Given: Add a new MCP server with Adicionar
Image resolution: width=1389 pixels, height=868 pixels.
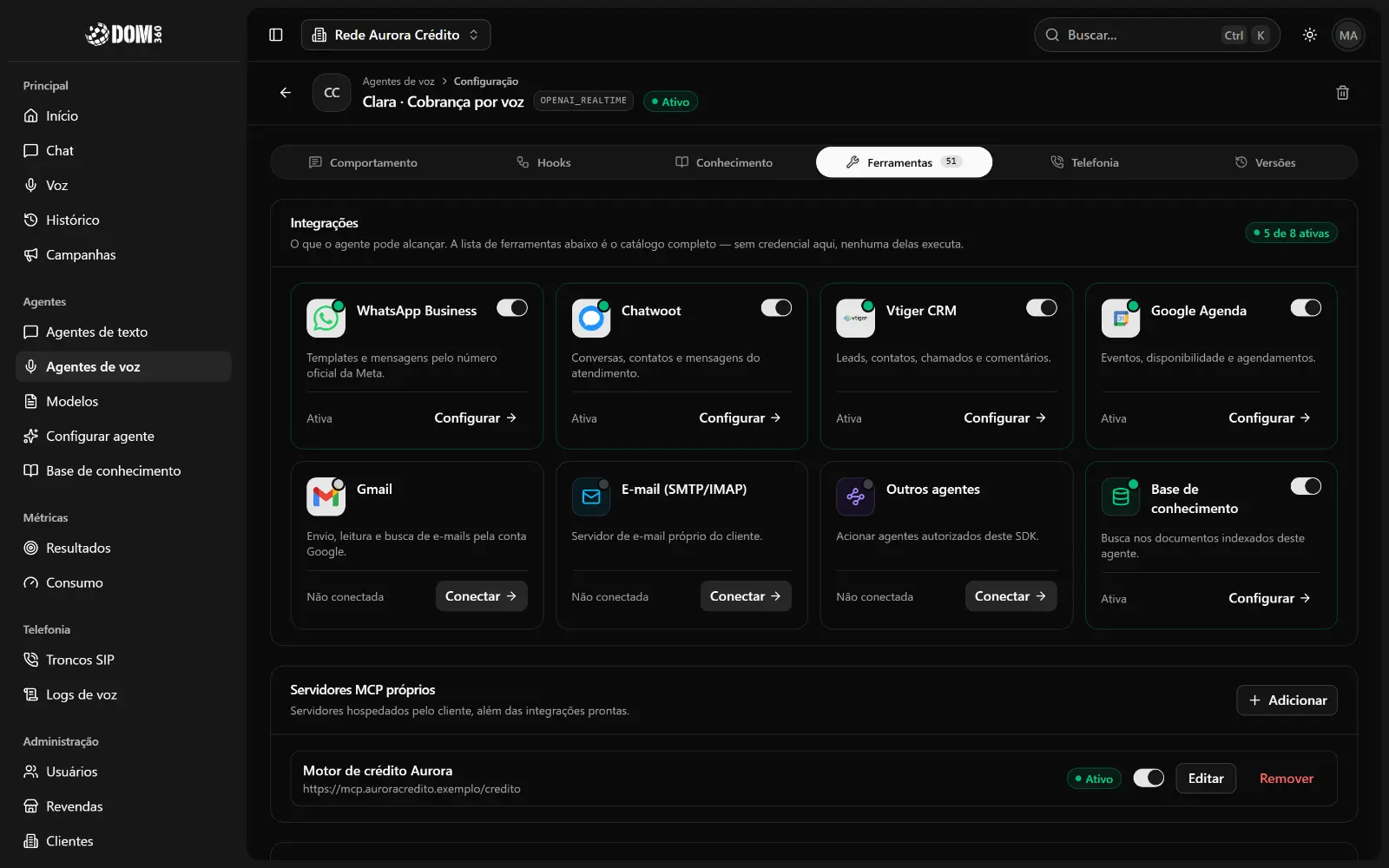Looking at the screenshot, I should [x=1287, y=700].
